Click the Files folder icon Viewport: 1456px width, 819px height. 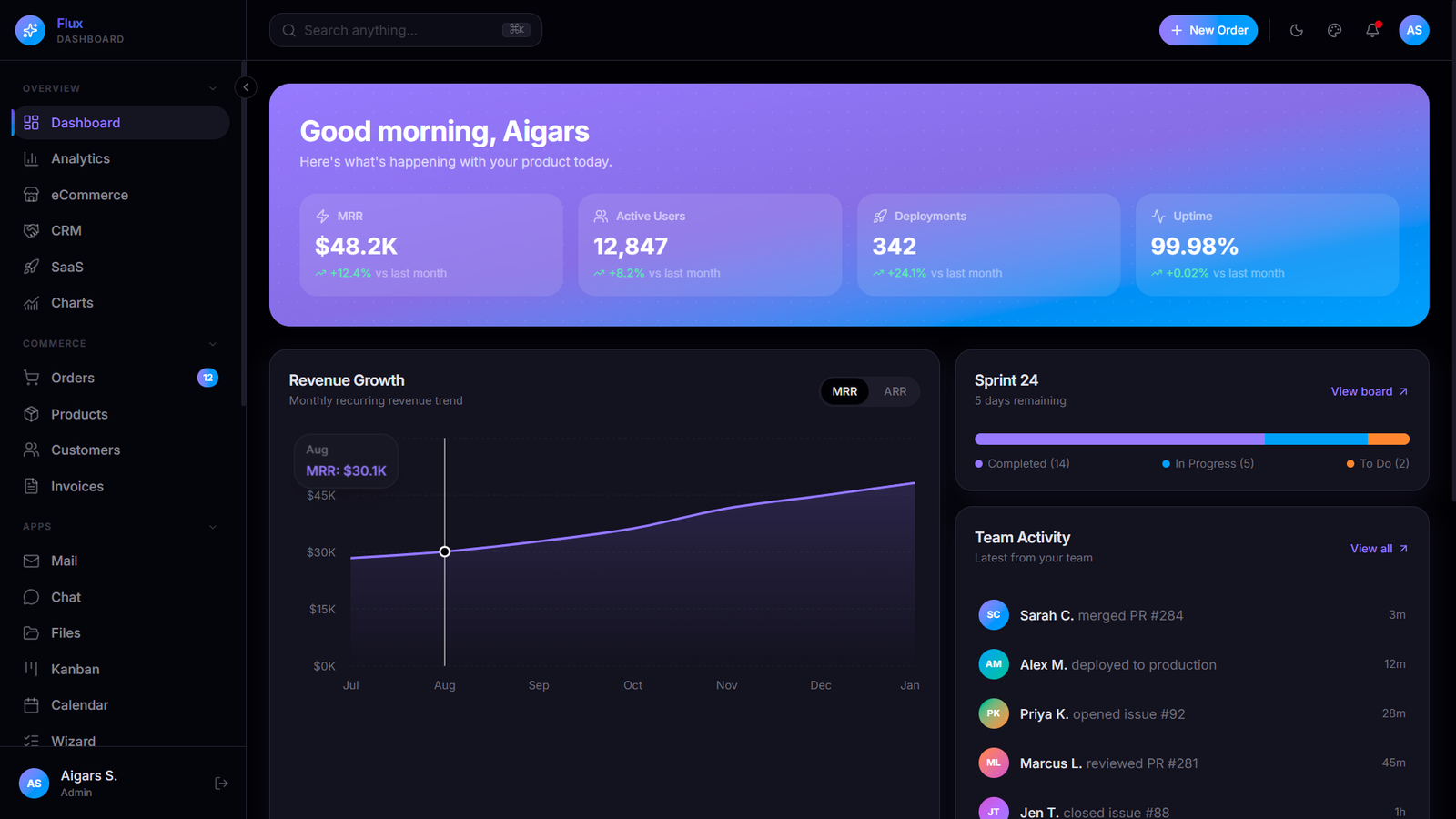tap(31, 632)
